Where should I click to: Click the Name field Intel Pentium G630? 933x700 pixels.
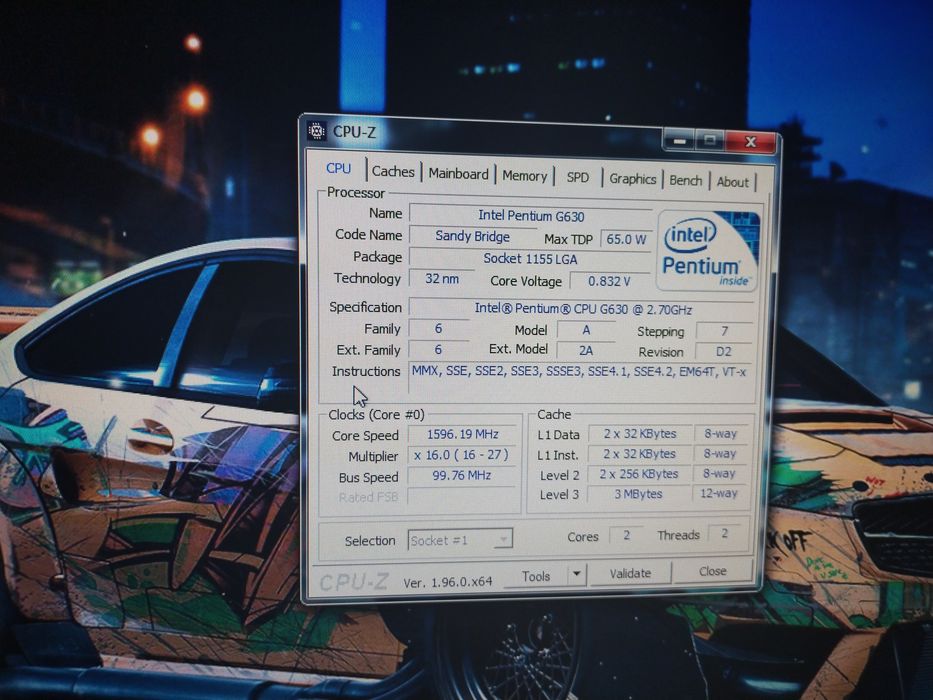[531, 215]
